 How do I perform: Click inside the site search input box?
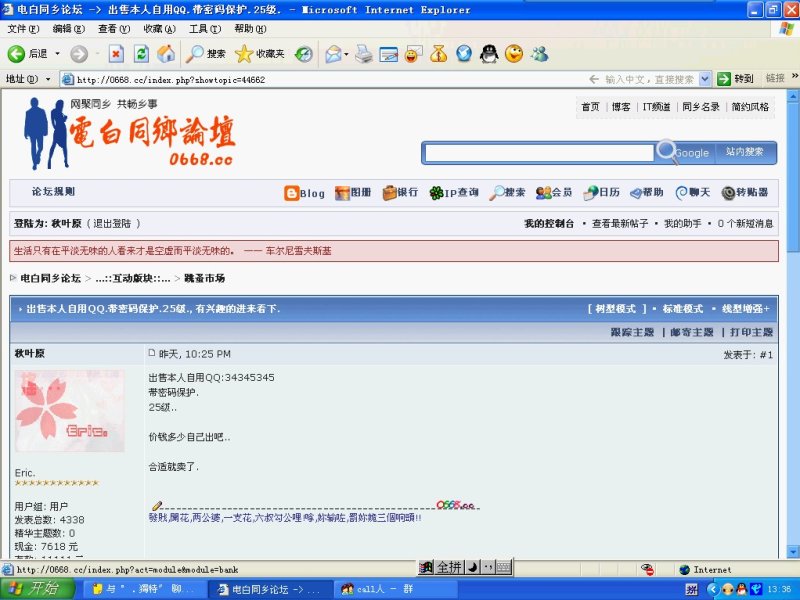(x=540, y=151)
